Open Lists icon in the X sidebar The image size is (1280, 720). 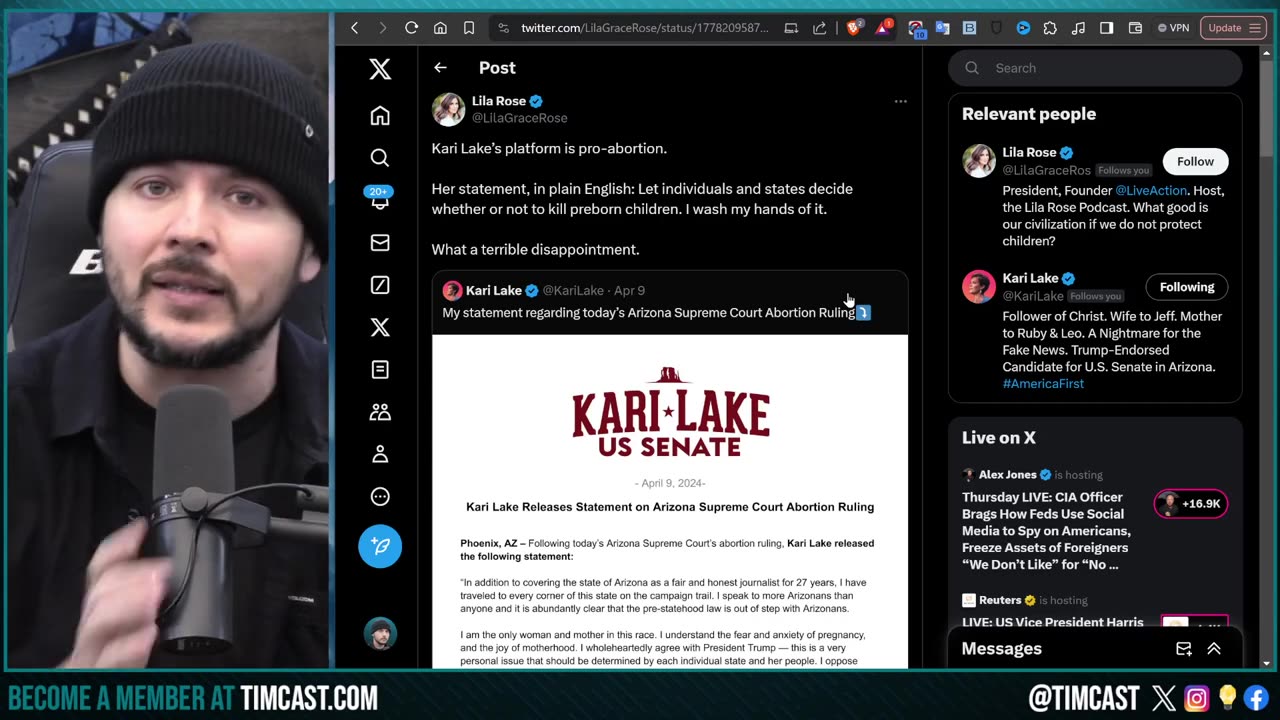380,370
